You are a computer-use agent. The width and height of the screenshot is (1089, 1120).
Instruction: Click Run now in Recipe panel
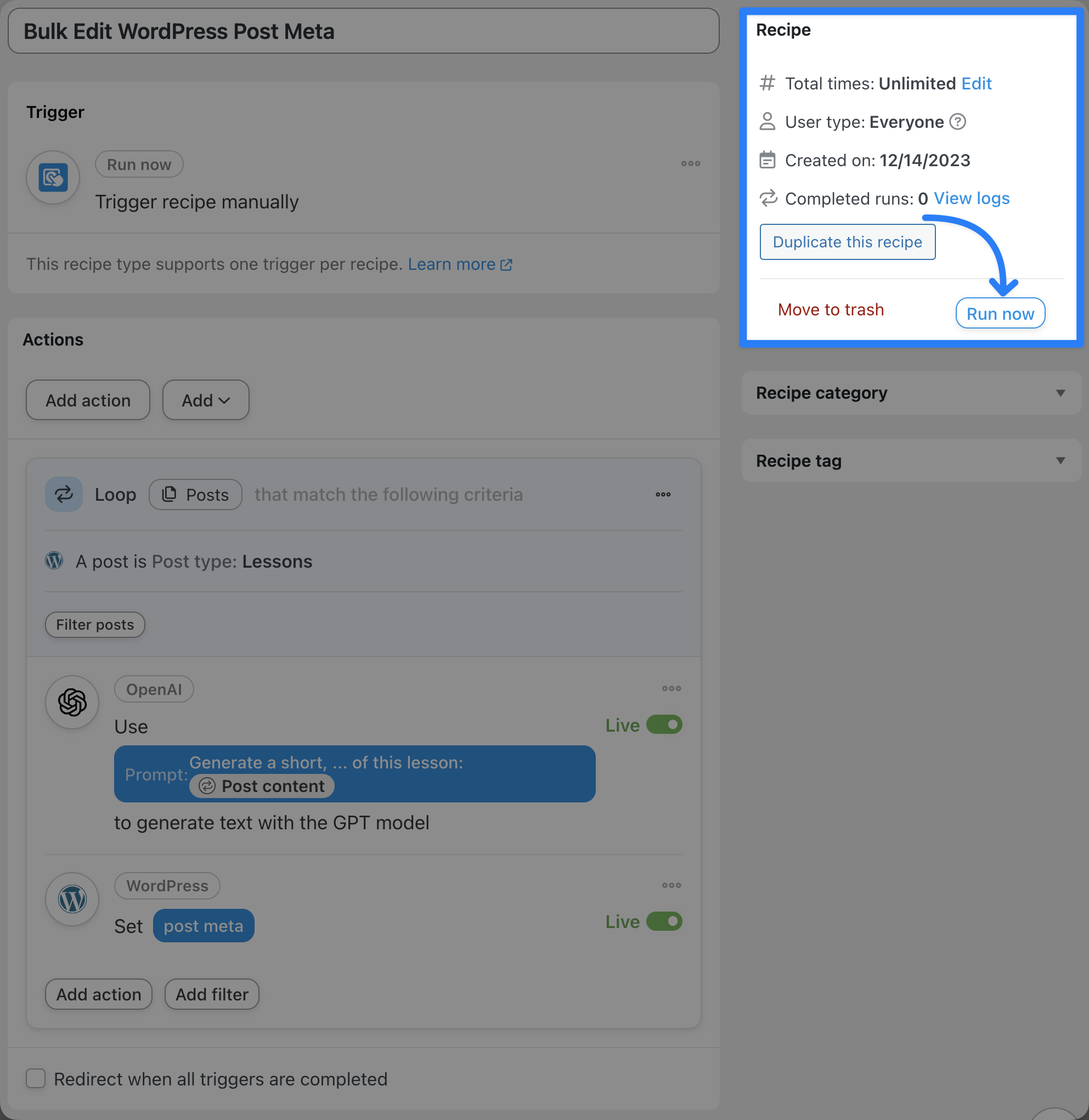(1000, 313)
